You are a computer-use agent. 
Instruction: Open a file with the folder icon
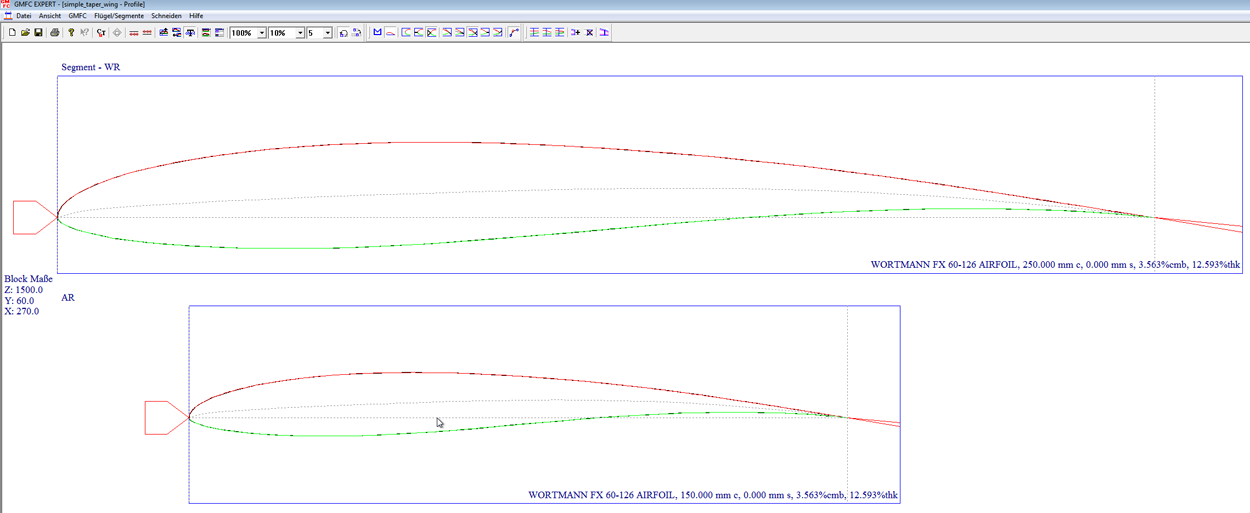pos(25,33)
